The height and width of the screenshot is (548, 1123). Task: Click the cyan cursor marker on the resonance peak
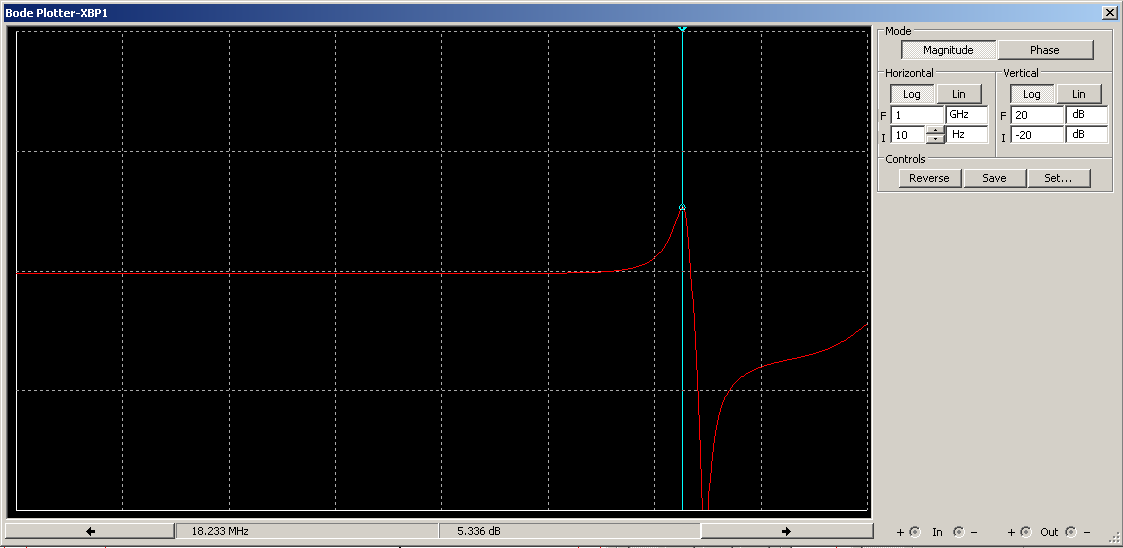683,208
